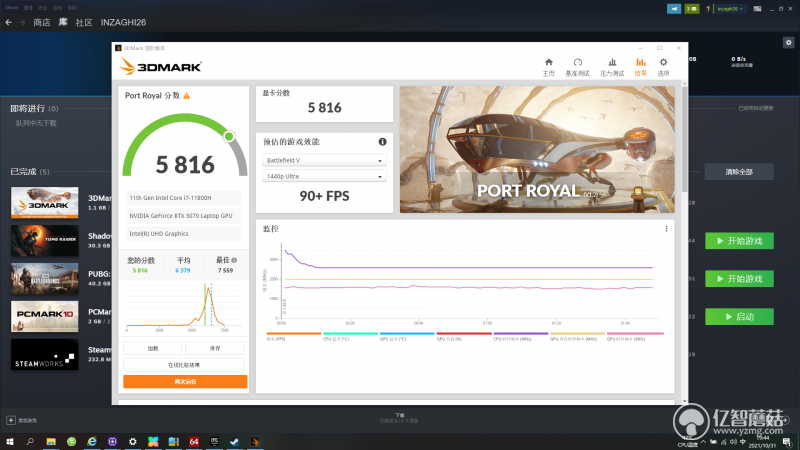This screenshot has width=800, height=450.
Task: Click the orange Run Again button
Action: 185,382
